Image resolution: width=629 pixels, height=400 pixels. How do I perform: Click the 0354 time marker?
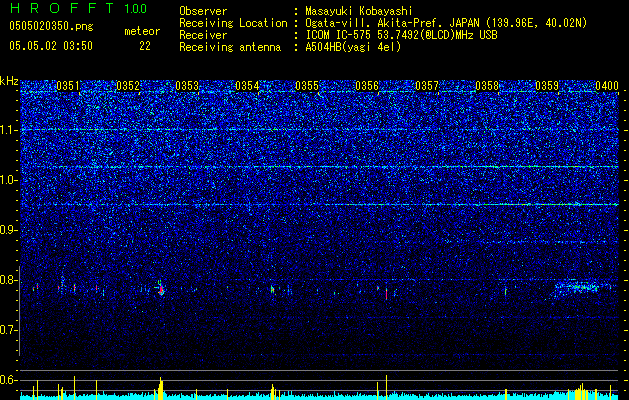pyautogui.click(x=247, y=86)
